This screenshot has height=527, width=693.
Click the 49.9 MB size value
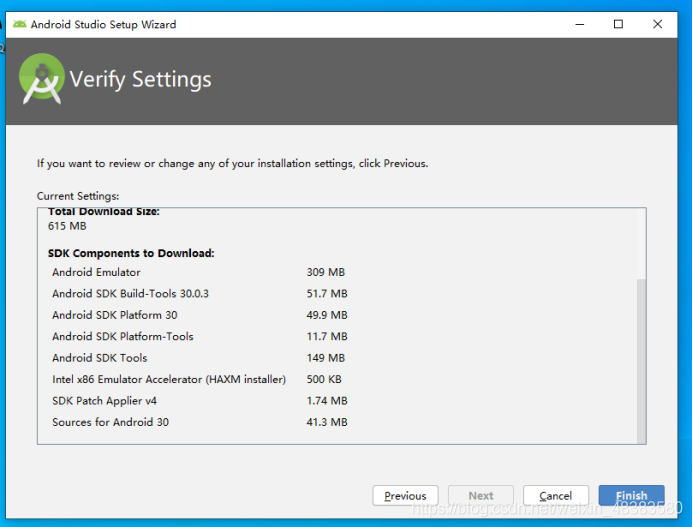point(327,315)
